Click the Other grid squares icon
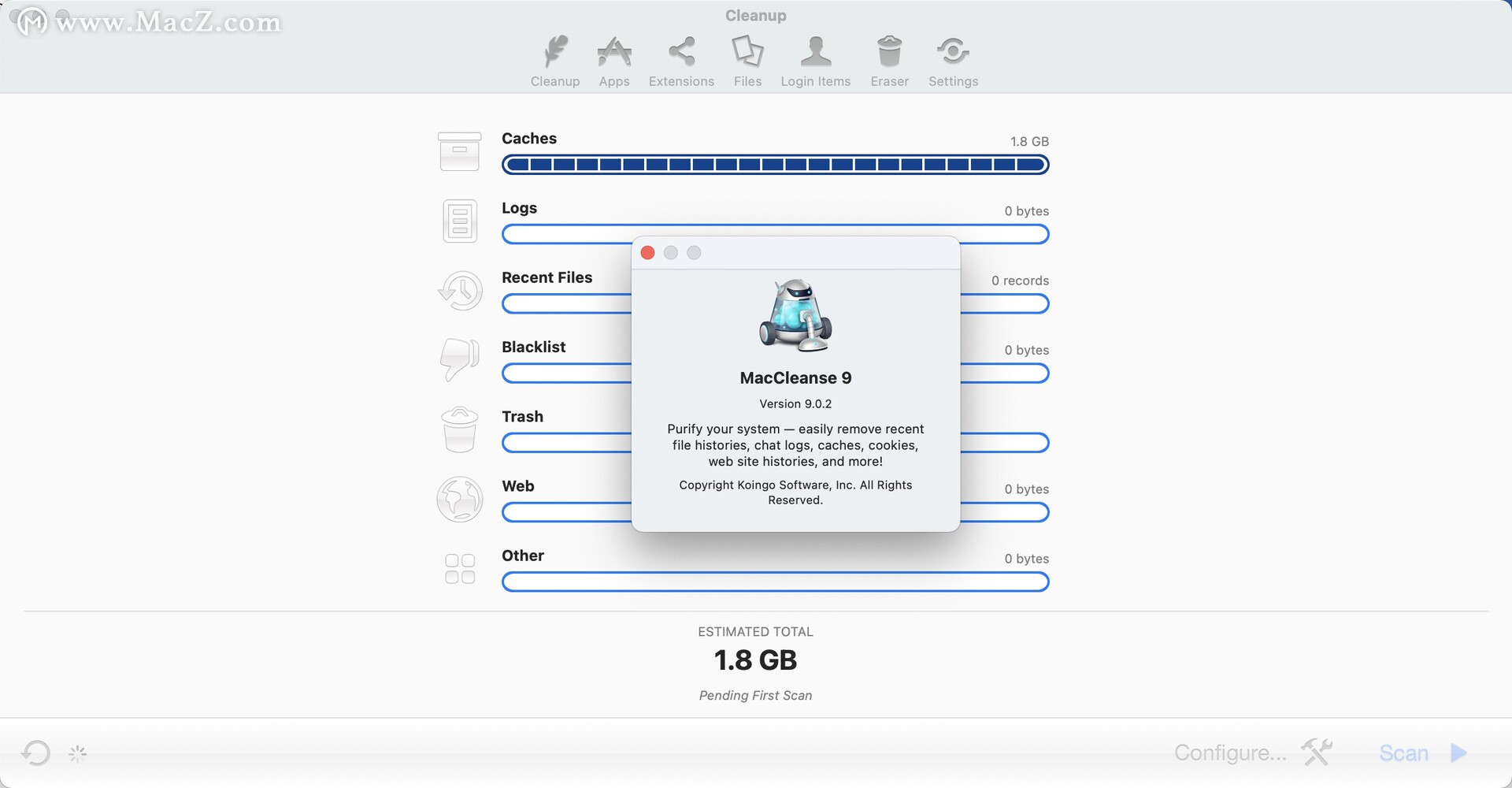Viewport: 1512px width, 788px height. [x=460, y=568]
